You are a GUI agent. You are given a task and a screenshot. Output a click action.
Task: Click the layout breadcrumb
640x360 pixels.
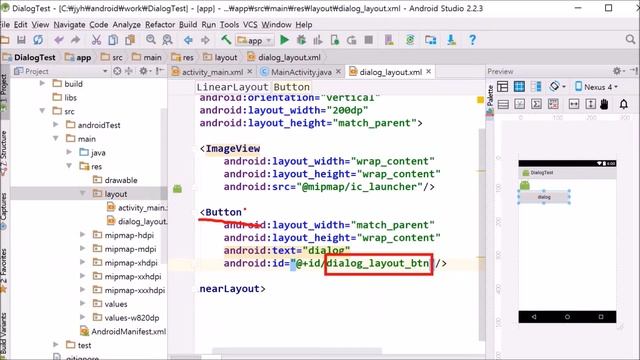tap(220, 58)
